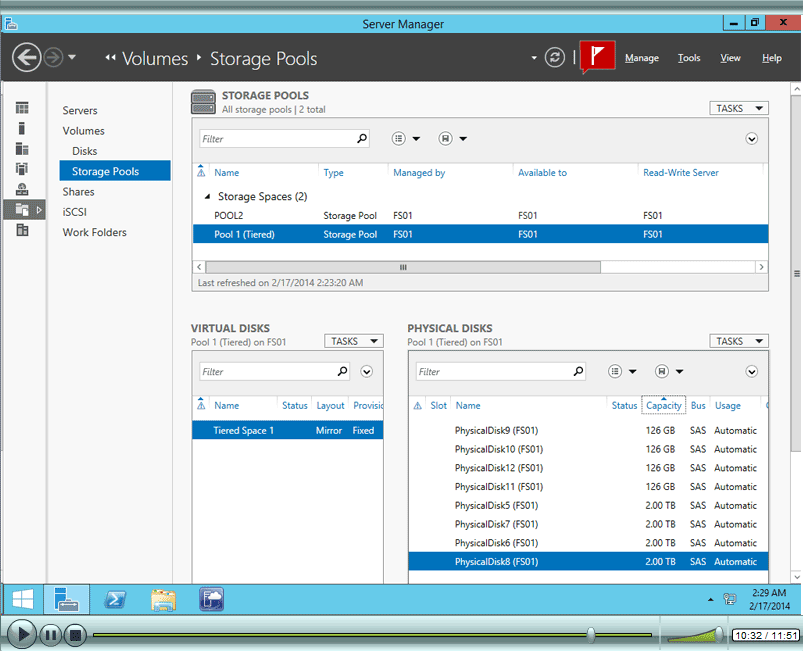This screenshot has width=803, height=651.
Task: Open File Explorer from the taskbar
Action: pyautogui.click(x=163, y=599)
